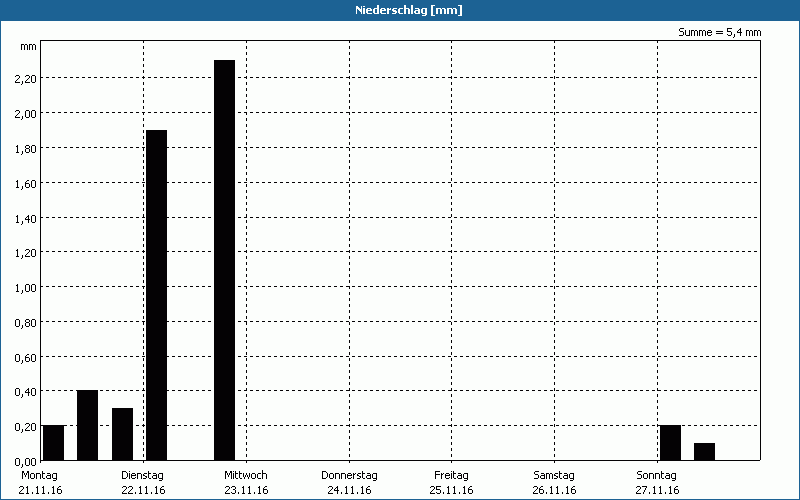Image resolution: width=800 pixels, height=500 pixels.
Task: Select the Monday bar reaching 0,30 mm
Action: pos(122,434)
